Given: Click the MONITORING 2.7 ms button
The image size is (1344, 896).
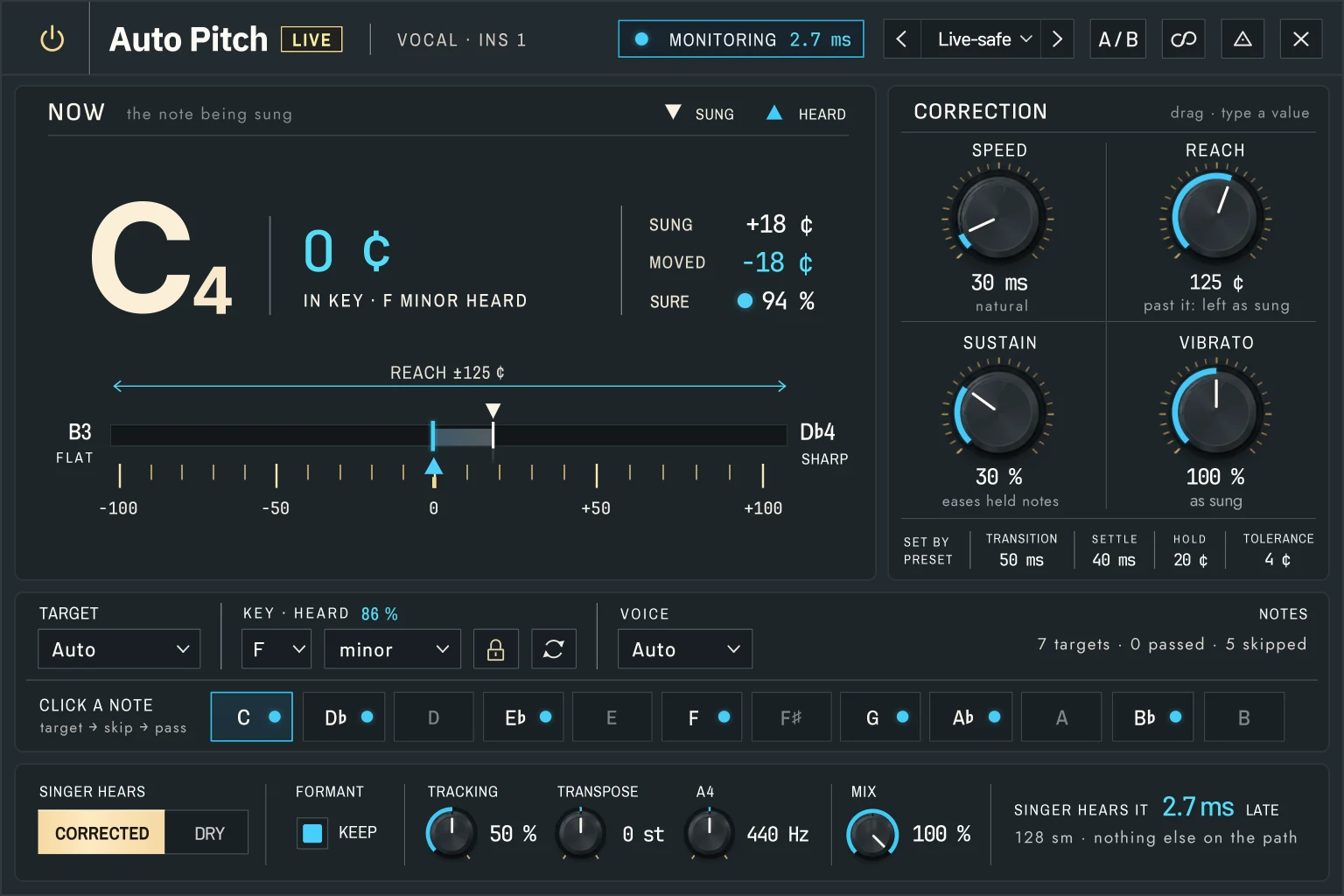Looking at the screenshot, I should [741, 39].
